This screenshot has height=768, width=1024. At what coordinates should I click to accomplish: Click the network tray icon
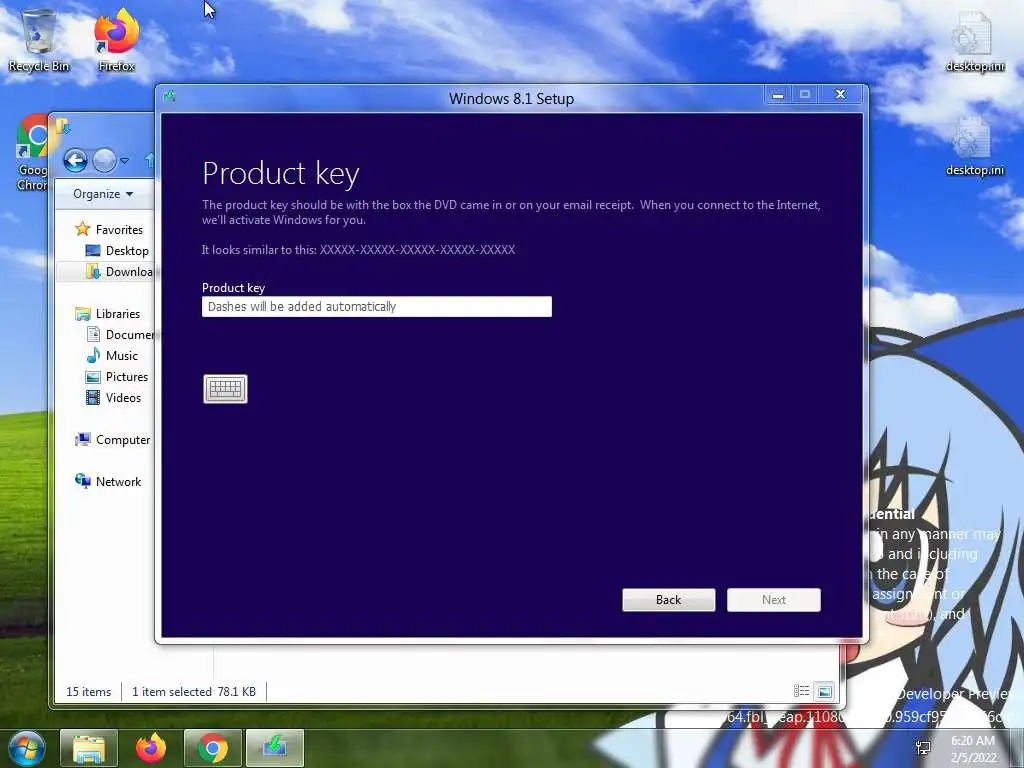tap(923, 748)
